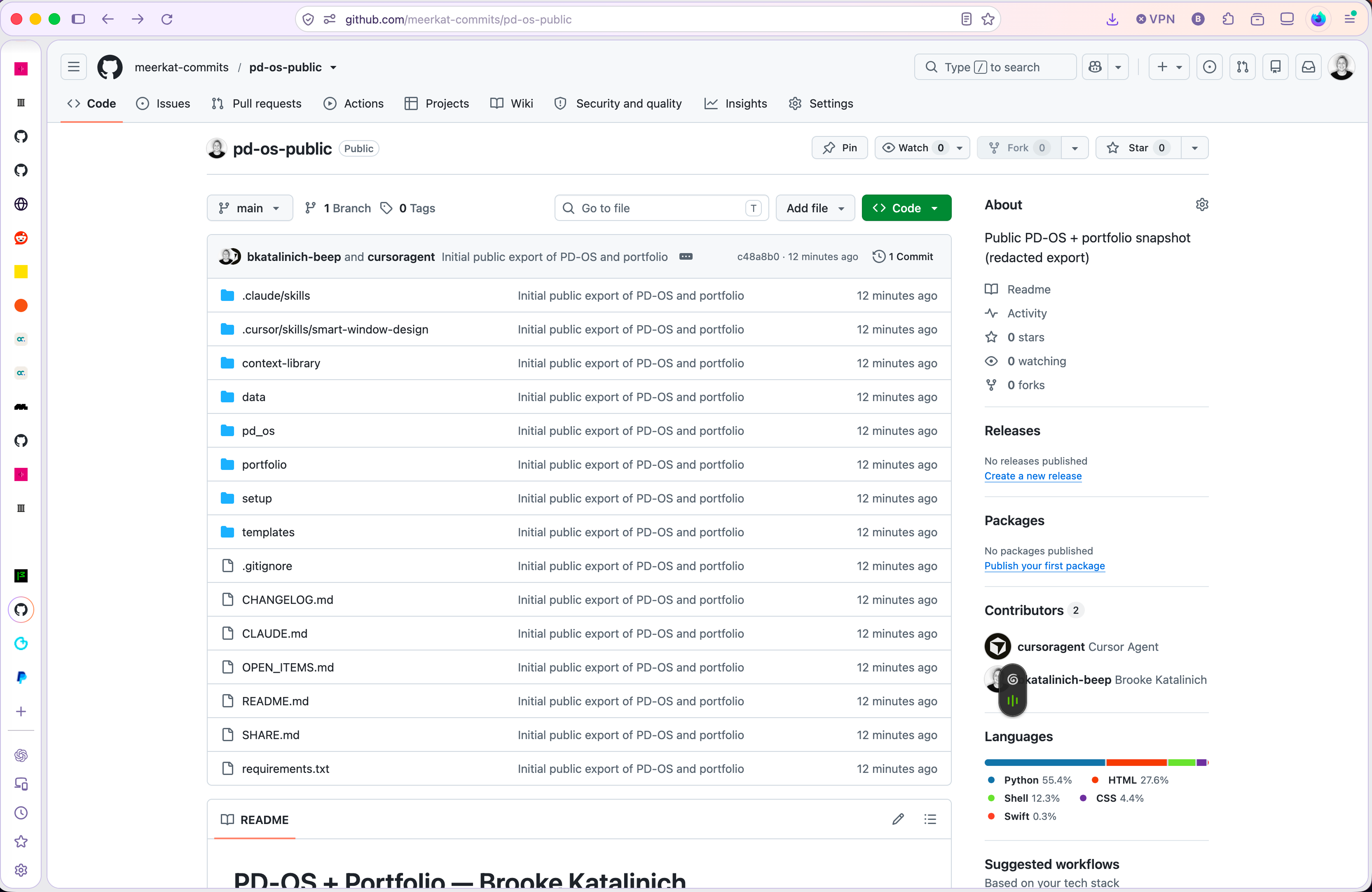Expand the Star lists dropdown arrow
The image size is (1372, 892).
1194,148
